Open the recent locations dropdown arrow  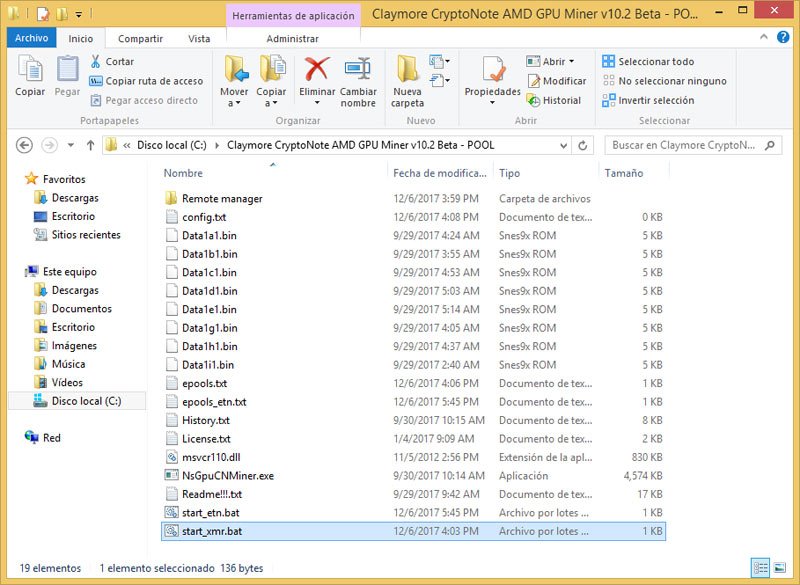point(71,145)
